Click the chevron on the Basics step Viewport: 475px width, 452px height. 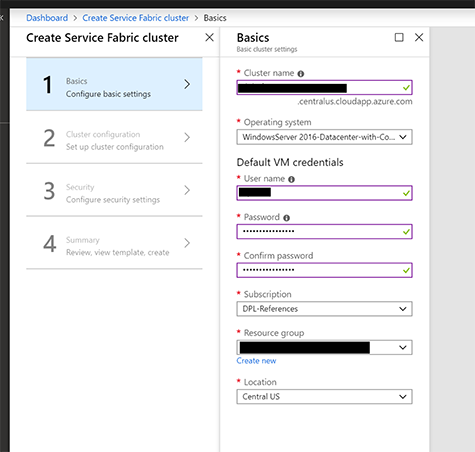pos(187,84)
